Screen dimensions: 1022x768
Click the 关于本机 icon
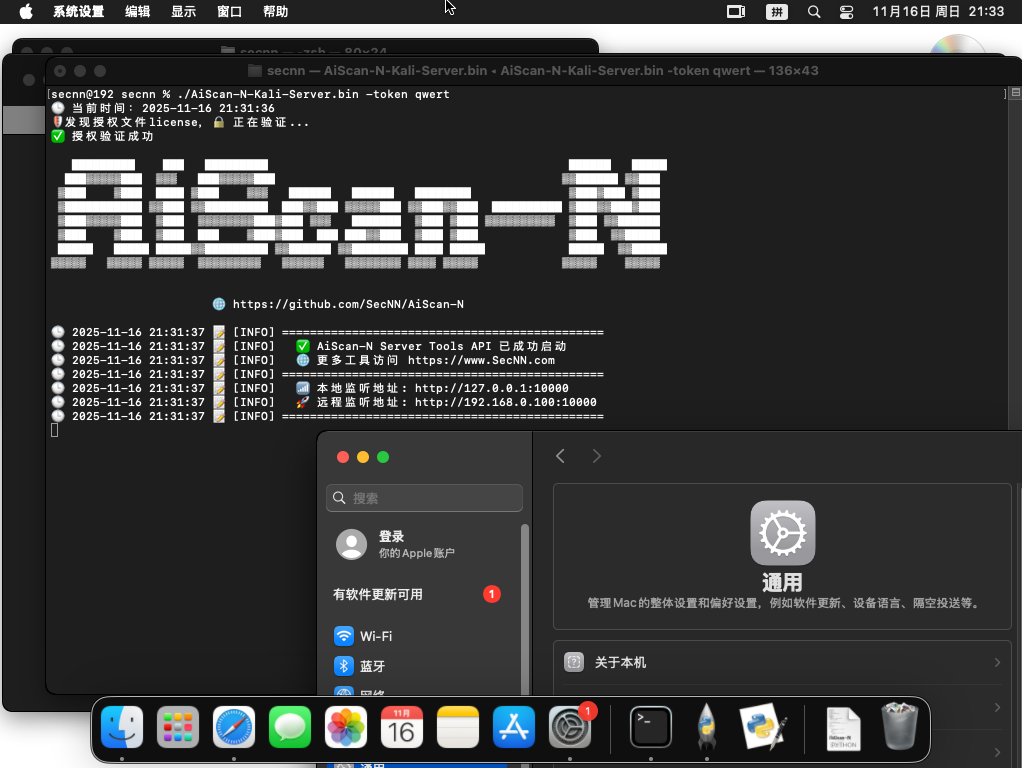point(574,662)
